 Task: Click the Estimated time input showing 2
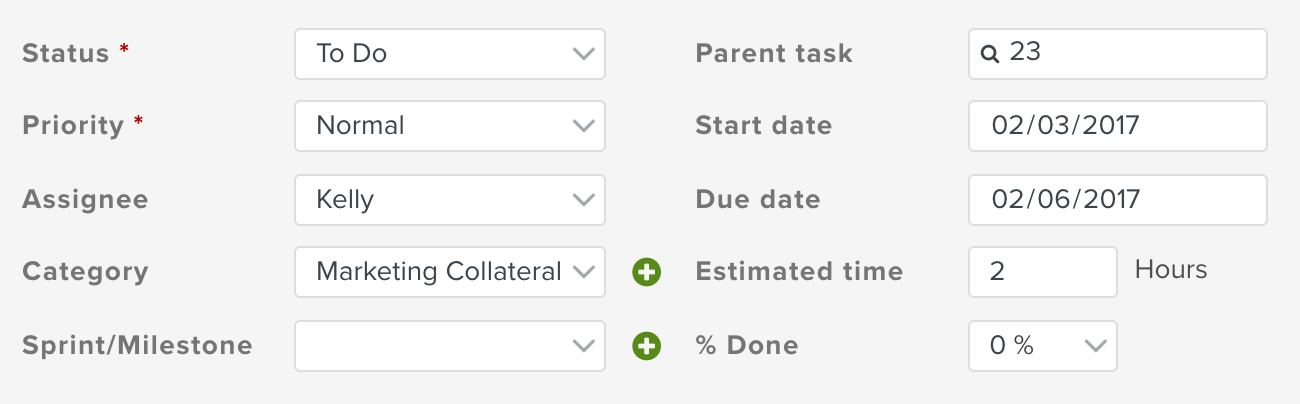pyautogui.click(x=1042, y=272)
